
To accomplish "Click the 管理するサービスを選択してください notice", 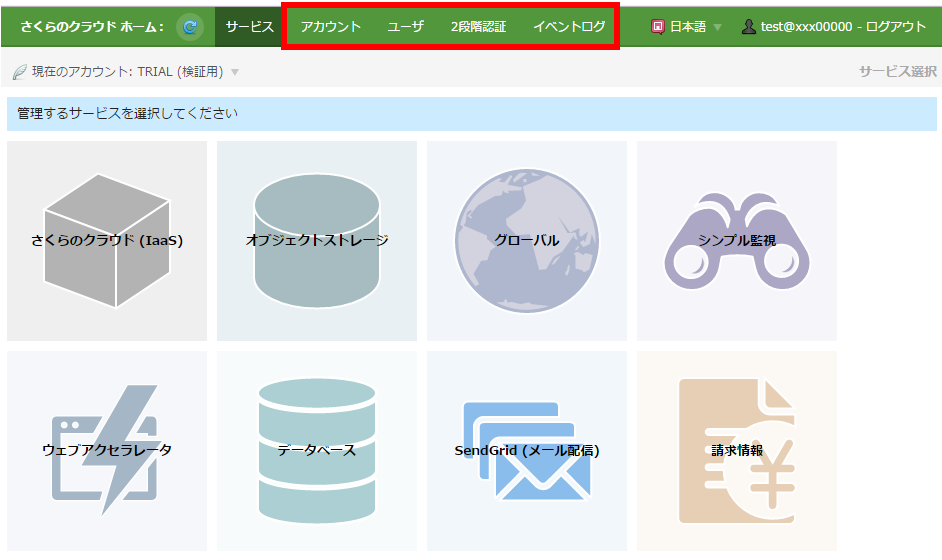I will tap(472, 114).
